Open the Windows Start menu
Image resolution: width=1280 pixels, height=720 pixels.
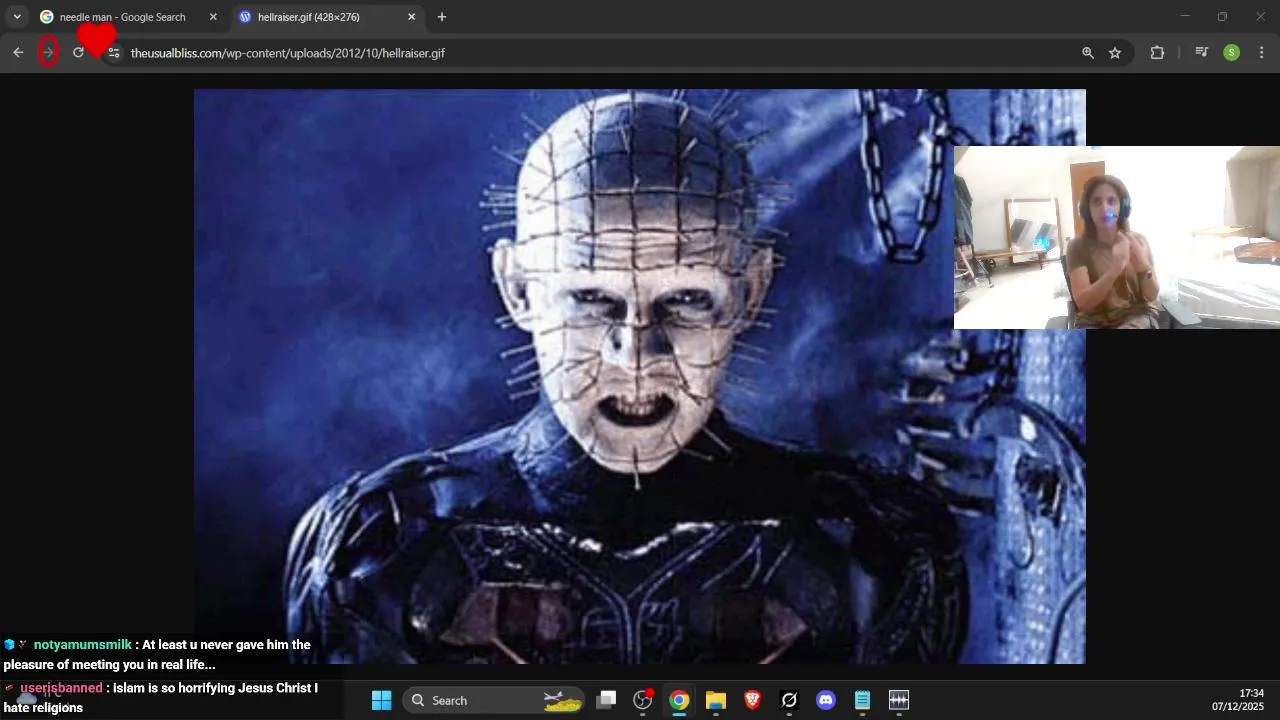coord(381,700)
